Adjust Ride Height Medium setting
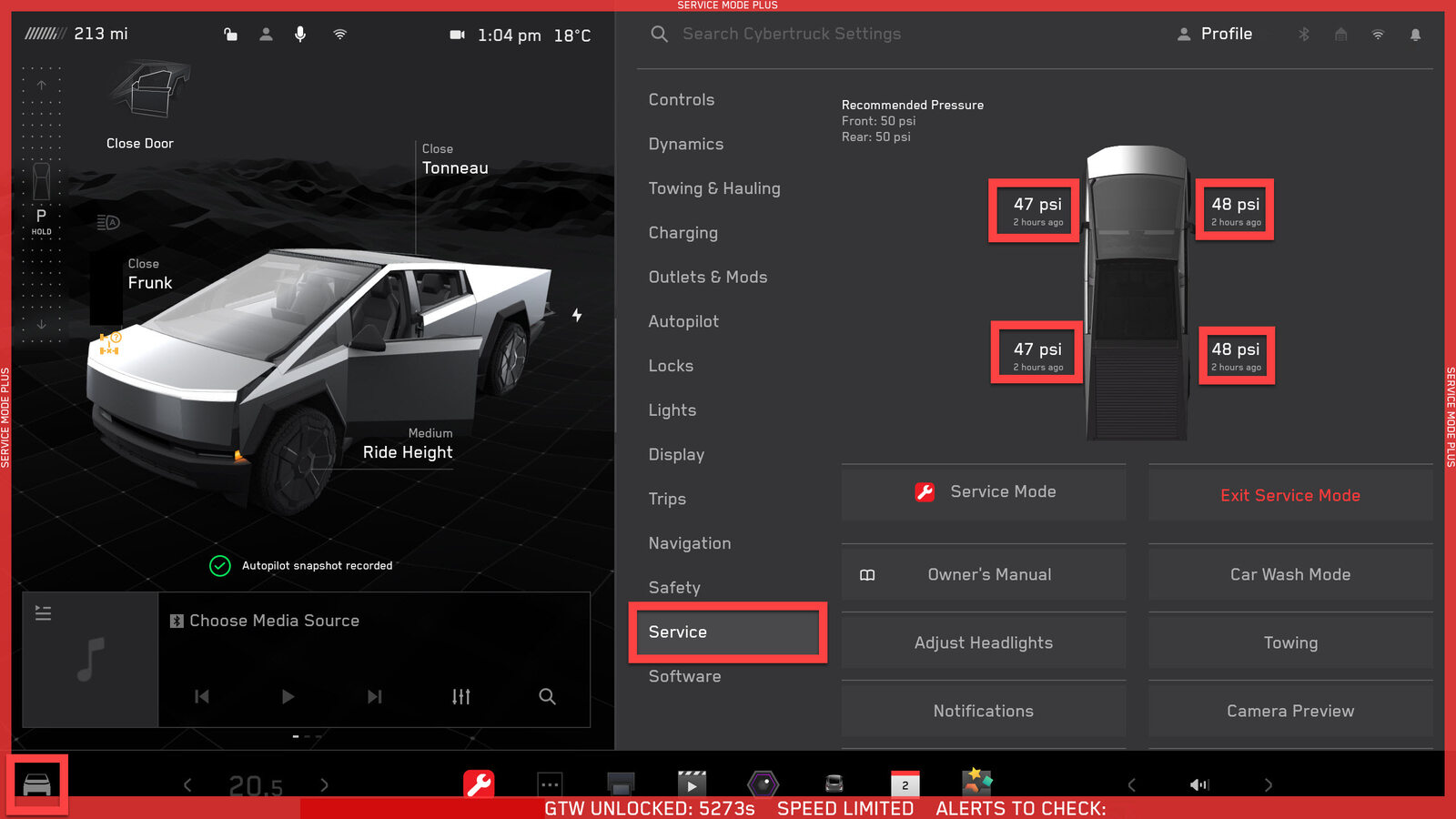Image resolution: width=1456 pixels, height=819 pixels. point(408,444)
